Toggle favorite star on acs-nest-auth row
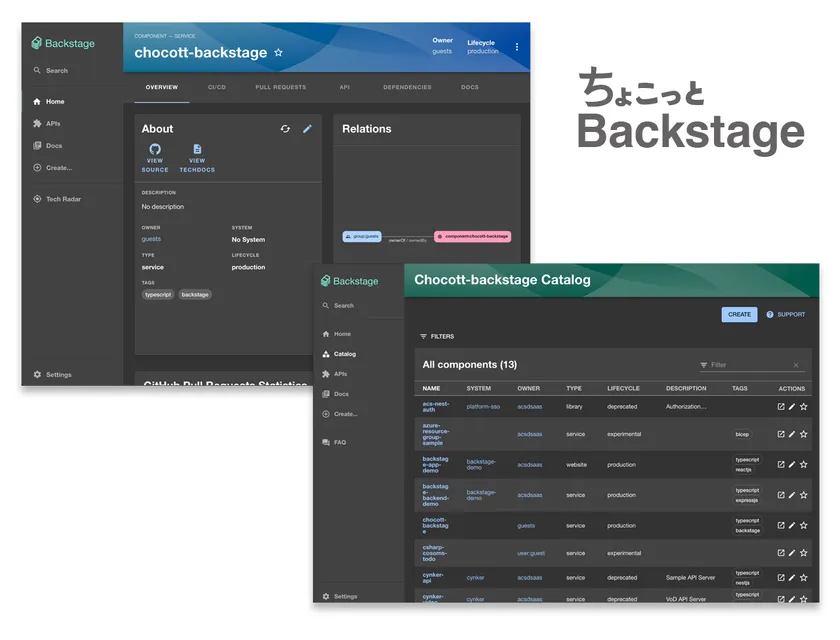Image resolution: width=840 pixels, height=640 pixels. (x=803, y=407)
